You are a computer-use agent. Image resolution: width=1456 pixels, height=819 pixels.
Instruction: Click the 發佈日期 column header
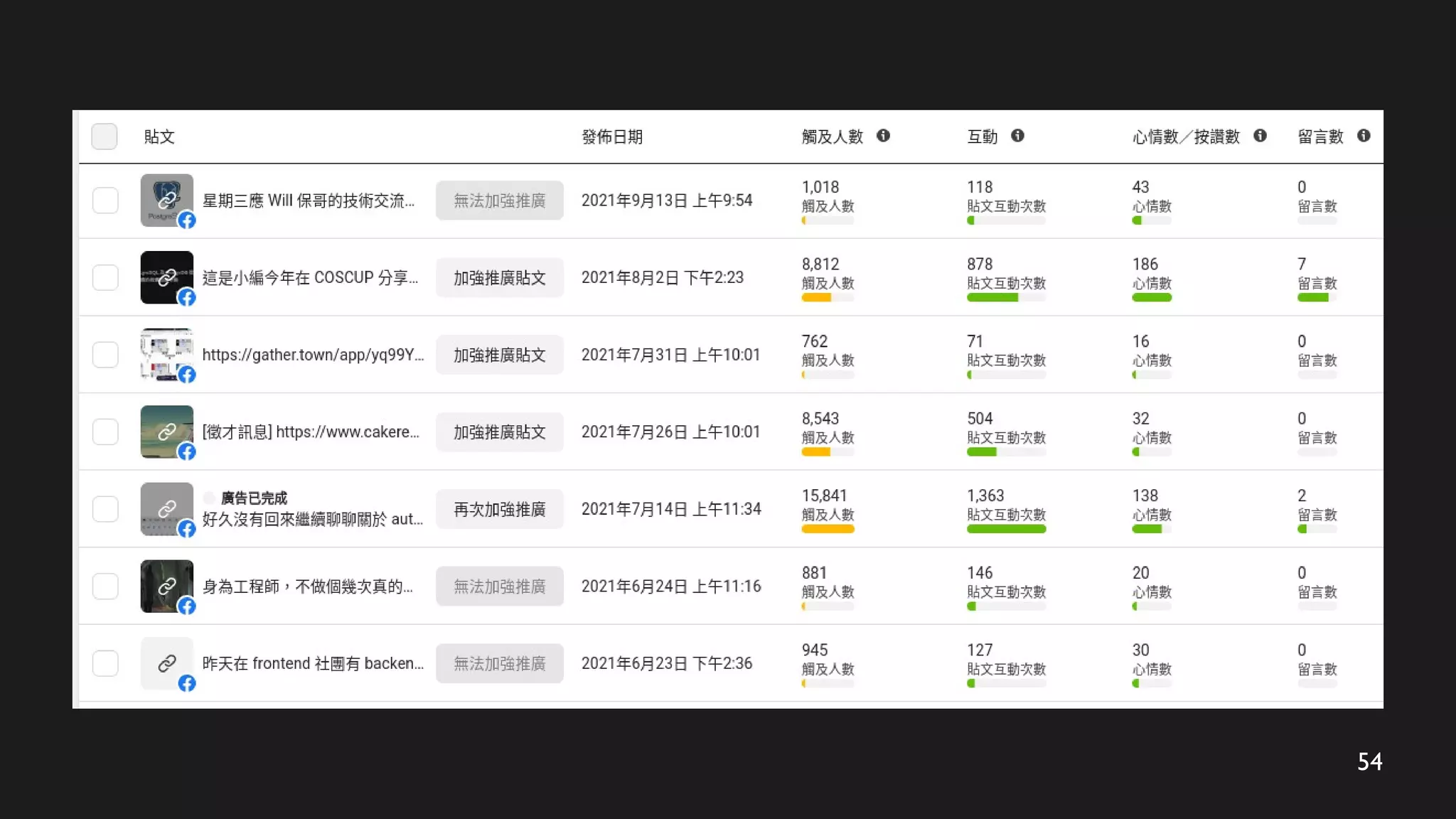tap(611, 136)
